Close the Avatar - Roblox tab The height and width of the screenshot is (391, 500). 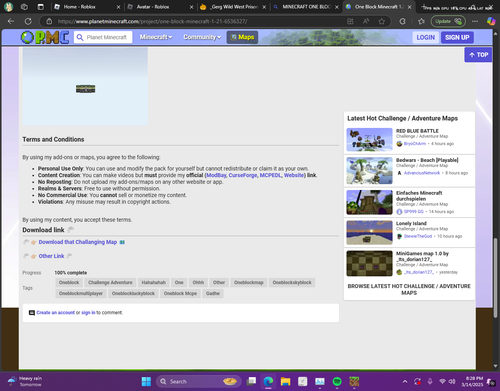[191, 7]
